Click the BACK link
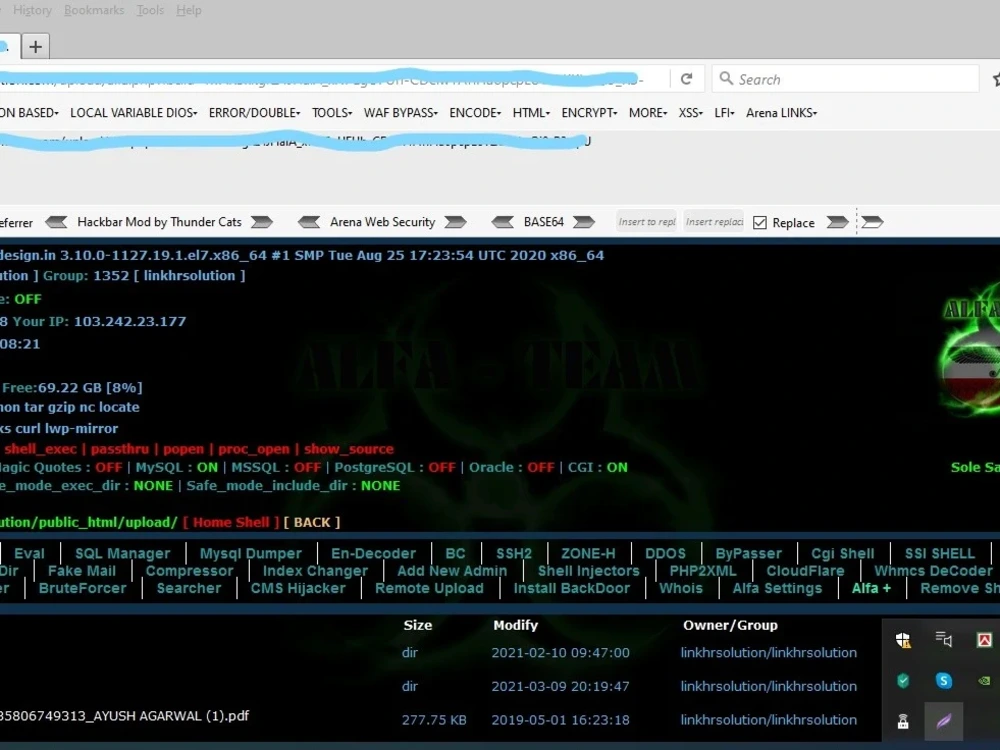This screenshot has width=1000, height=750. click(312, 522)
